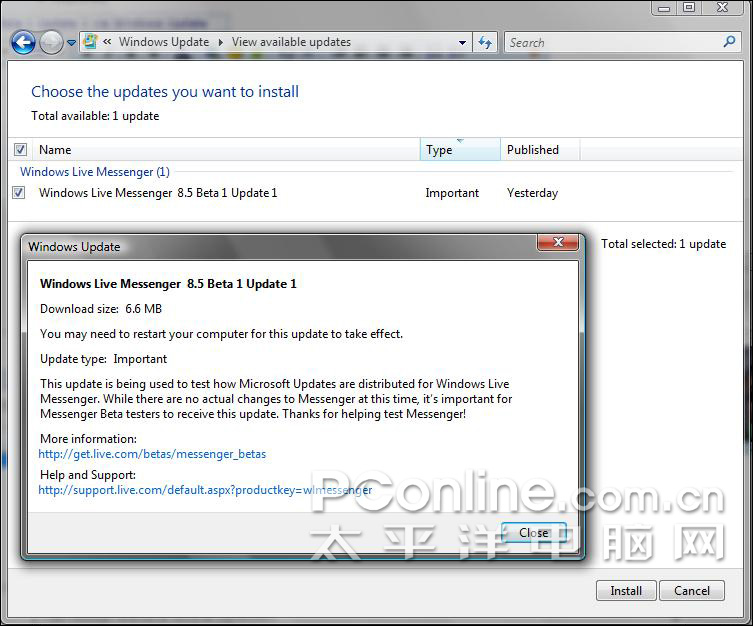
Task: Click the Back navigation arrow button
Action: click(x=23, y=43)
